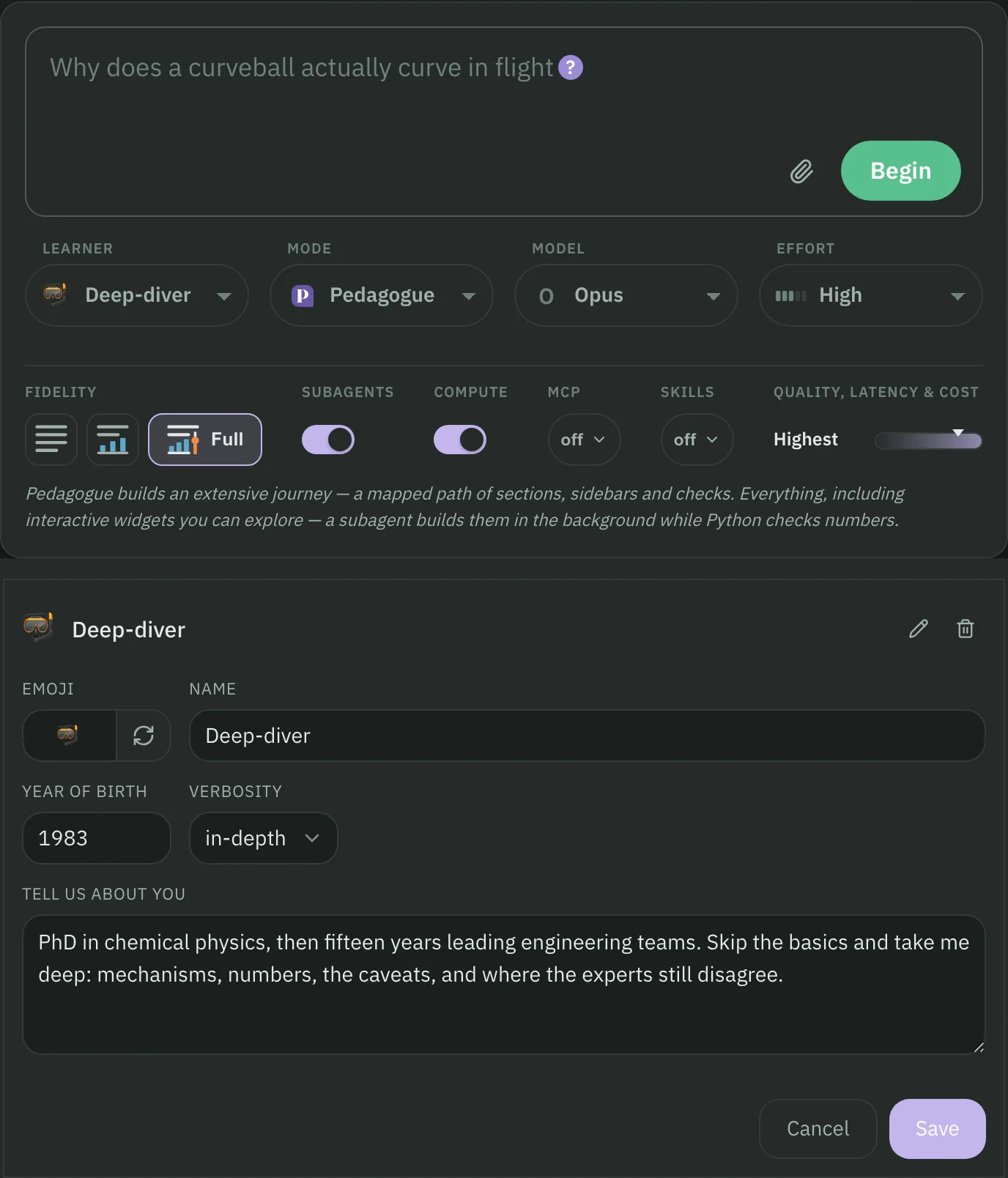Click the purple help question-mark icon
This screenshot has width=1008, height=1178.
[x=571, y=67]
